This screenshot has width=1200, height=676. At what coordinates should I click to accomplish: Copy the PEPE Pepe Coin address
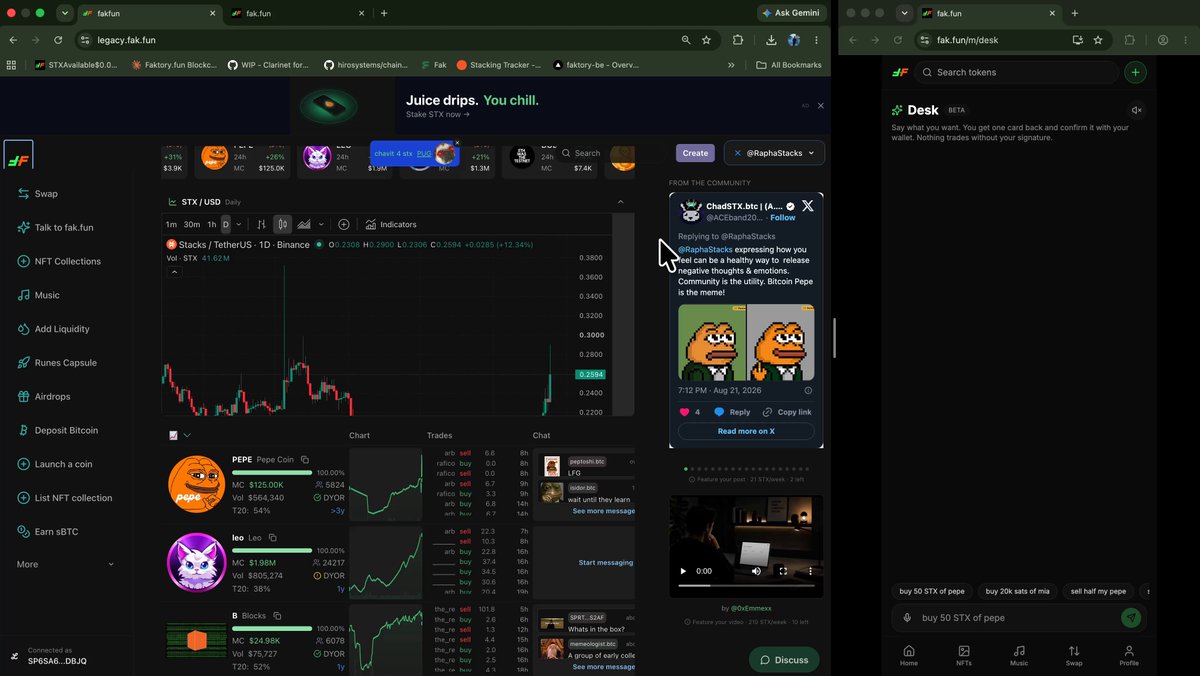point(305,460)
